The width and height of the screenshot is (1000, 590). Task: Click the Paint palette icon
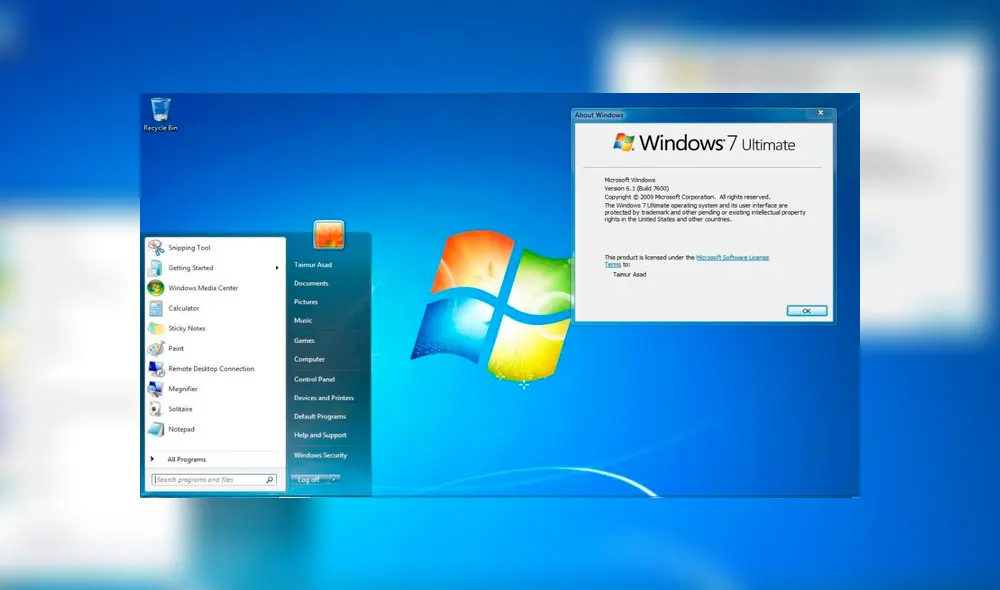coord(156,348)
